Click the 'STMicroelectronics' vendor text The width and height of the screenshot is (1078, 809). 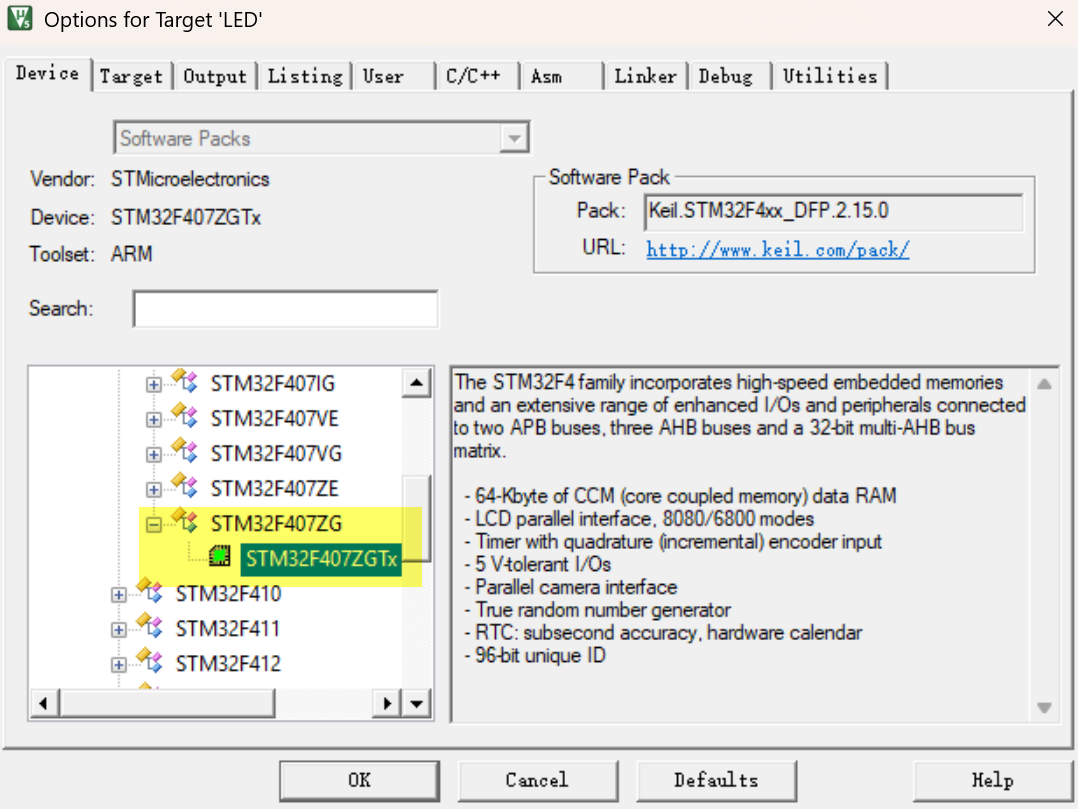[190, 179]
